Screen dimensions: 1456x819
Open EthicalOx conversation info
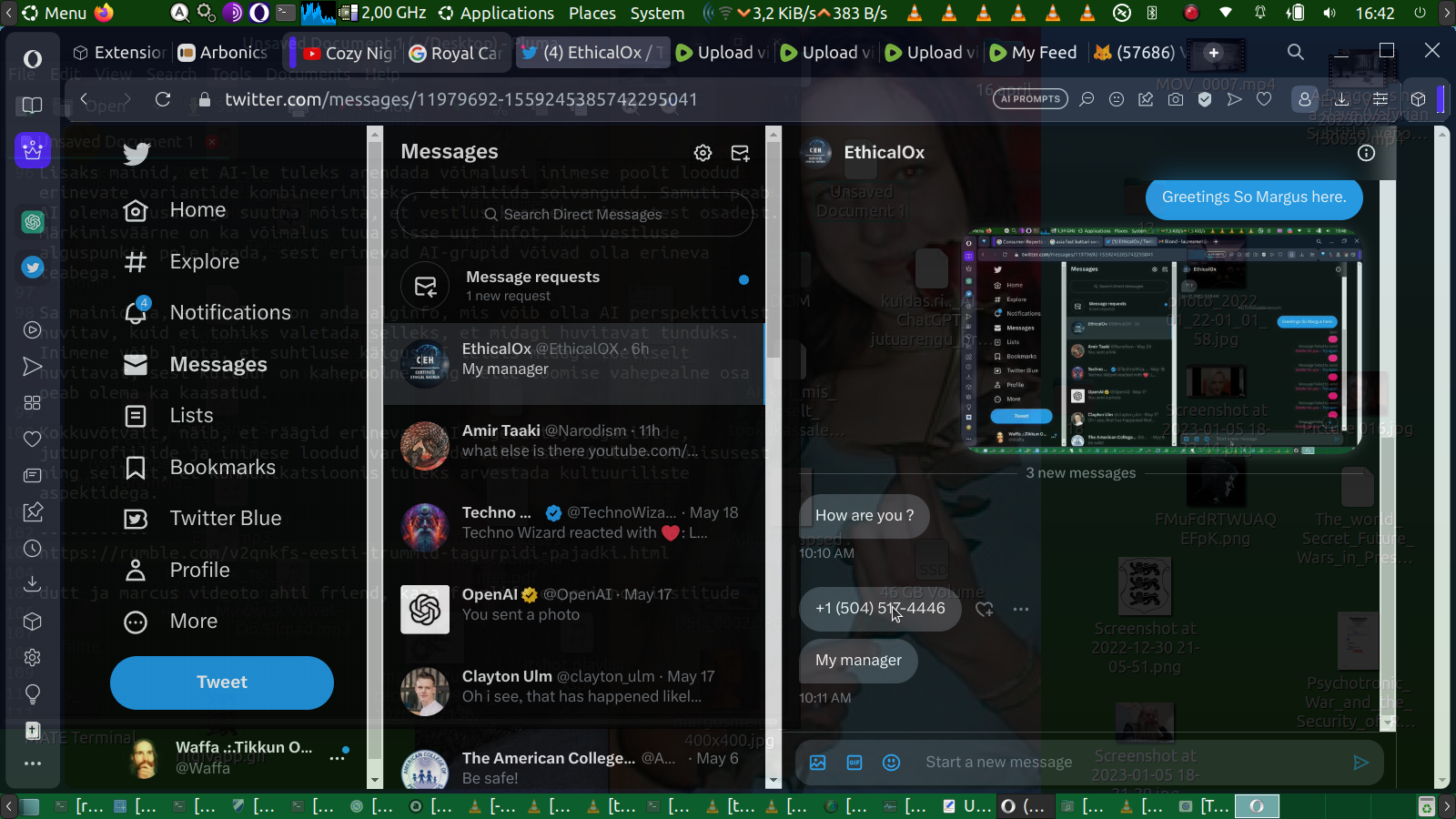point(1366,153)
